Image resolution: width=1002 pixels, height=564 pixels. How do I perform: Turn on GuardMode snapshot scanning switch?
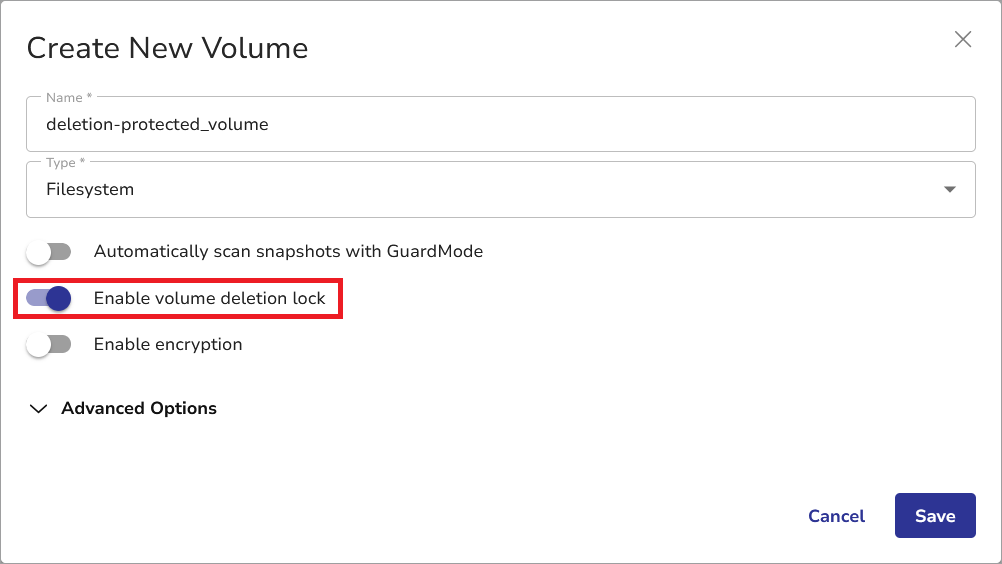(49, 252)
